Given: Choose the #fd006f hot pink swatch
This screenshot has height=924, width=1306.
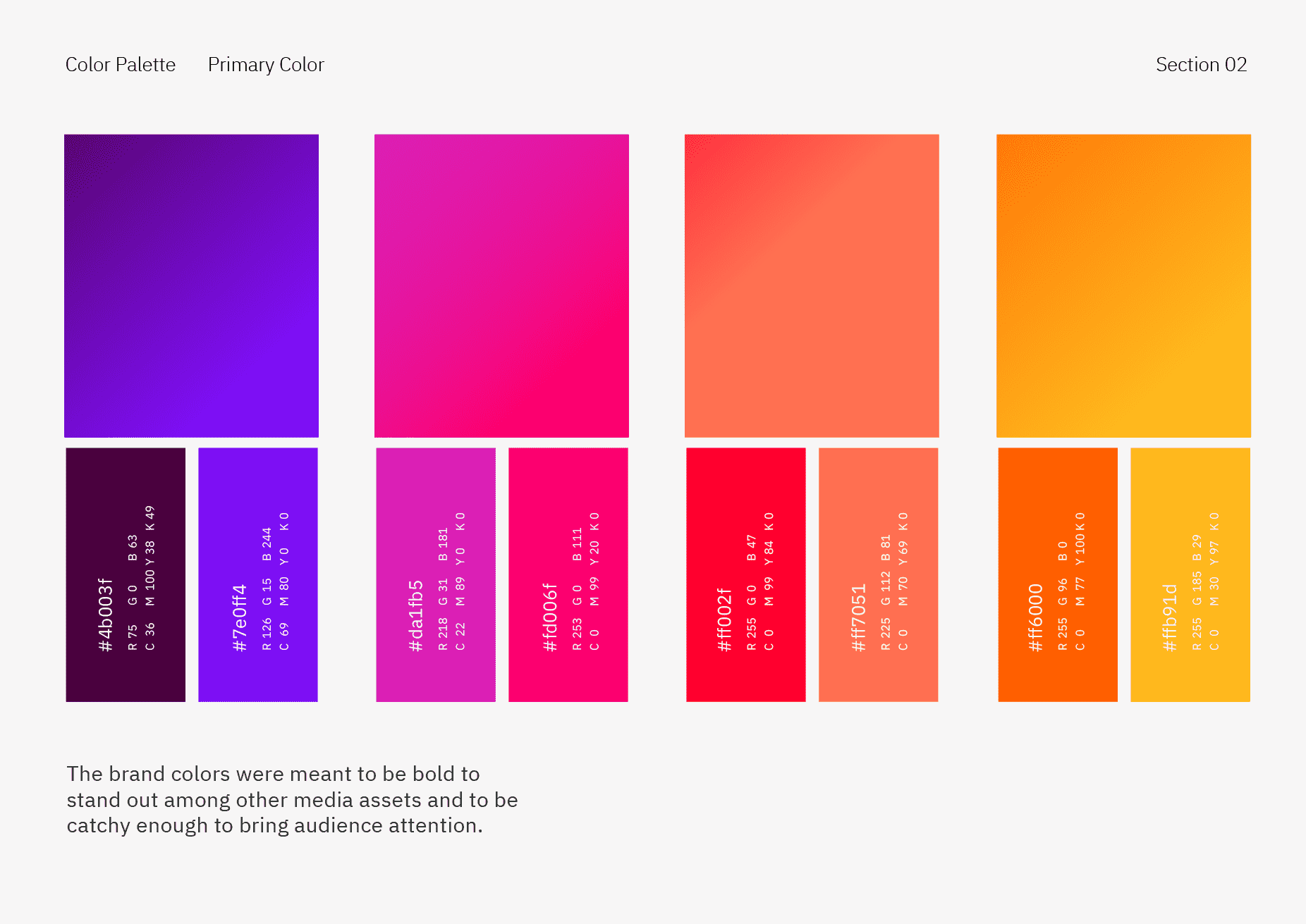Looking at the screenshot, I should (568, 574).
